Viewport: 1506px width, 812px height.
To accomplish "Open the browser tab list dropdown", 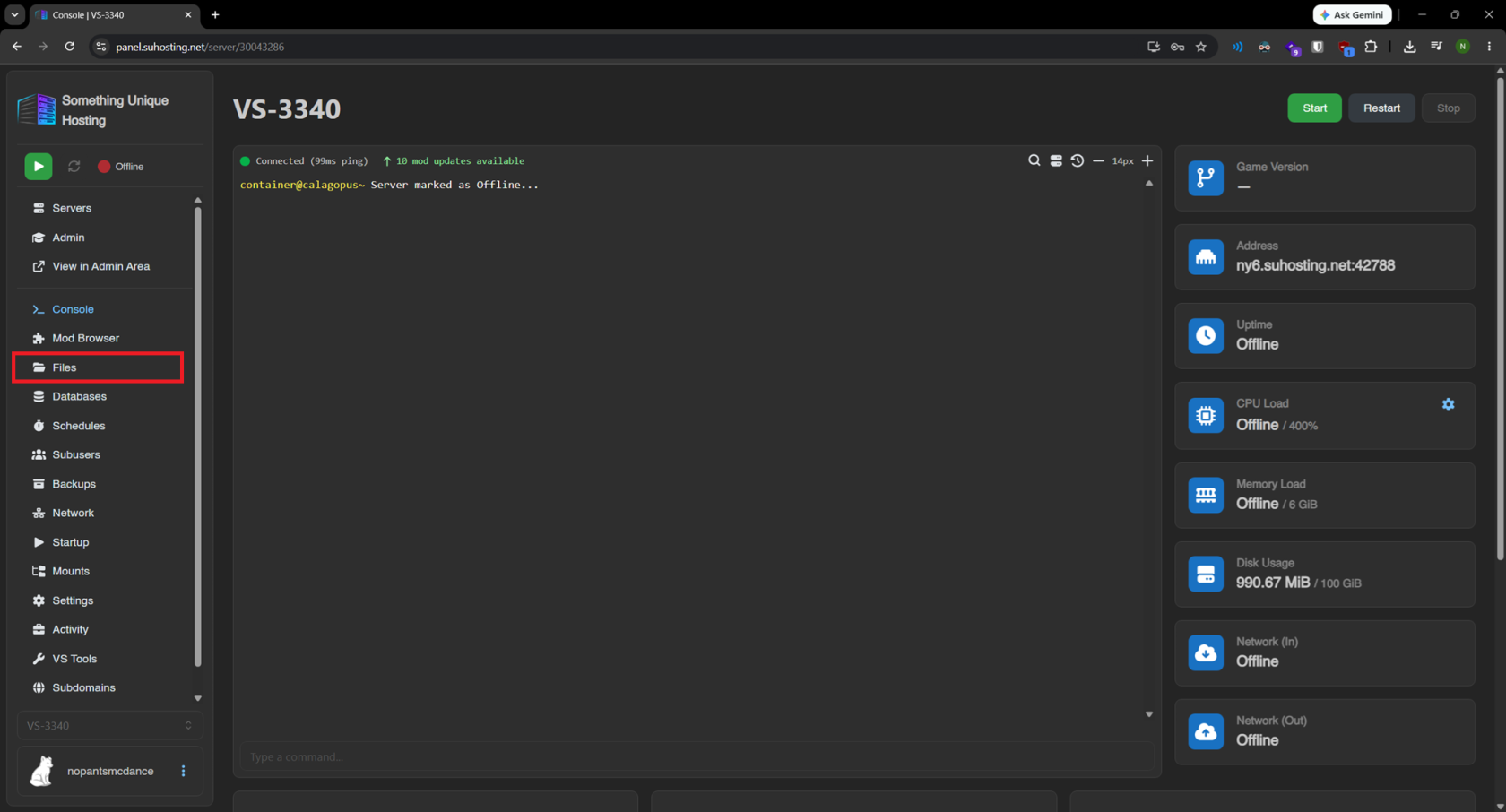I will tap(14, 14).
